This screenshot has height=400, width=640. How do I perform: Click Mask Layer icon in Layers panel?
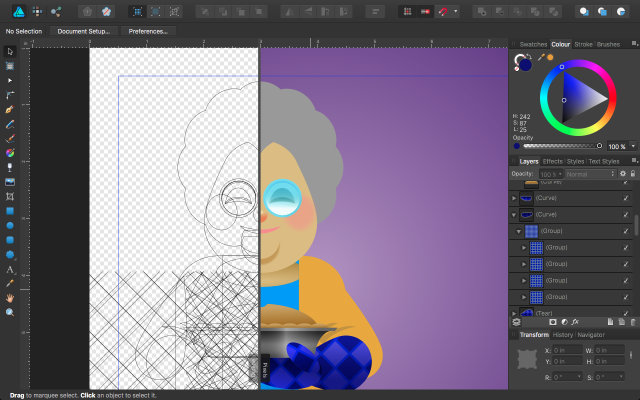pyautogui.click(x=553, y=322)
